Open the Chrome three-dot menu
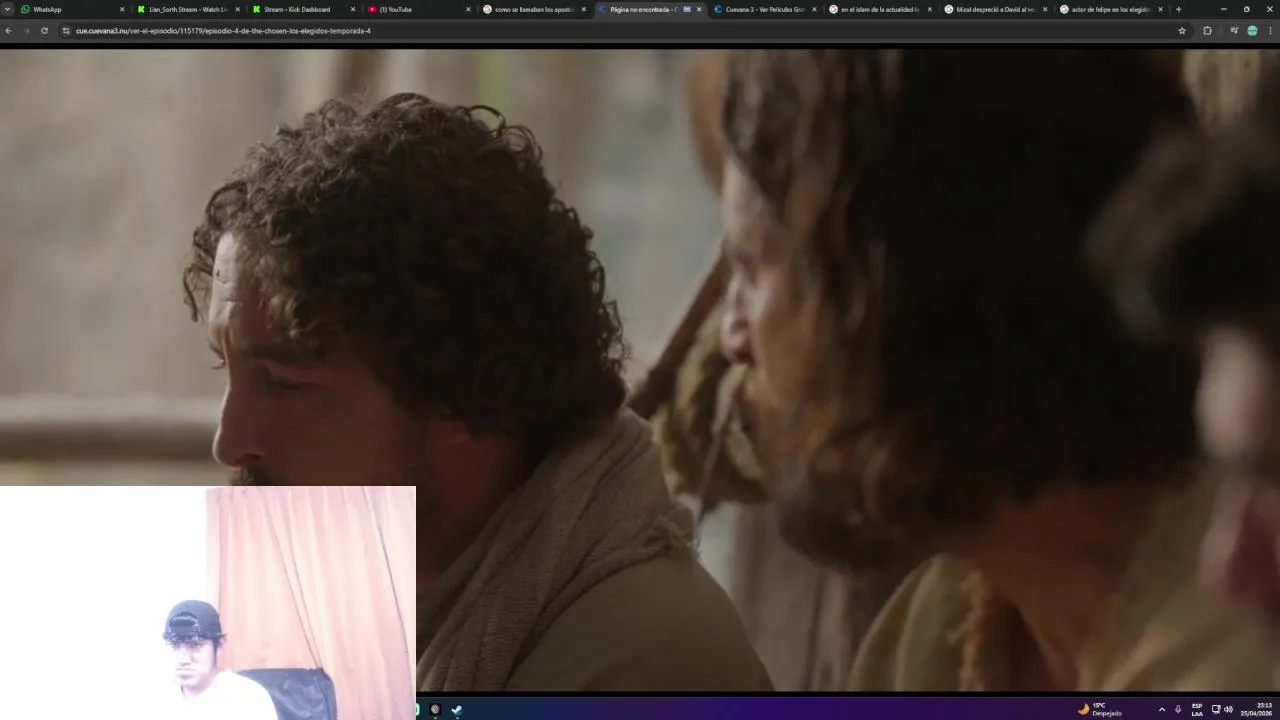The height and width of the screenshot is (720, 1280). (x=1270, y=31)
